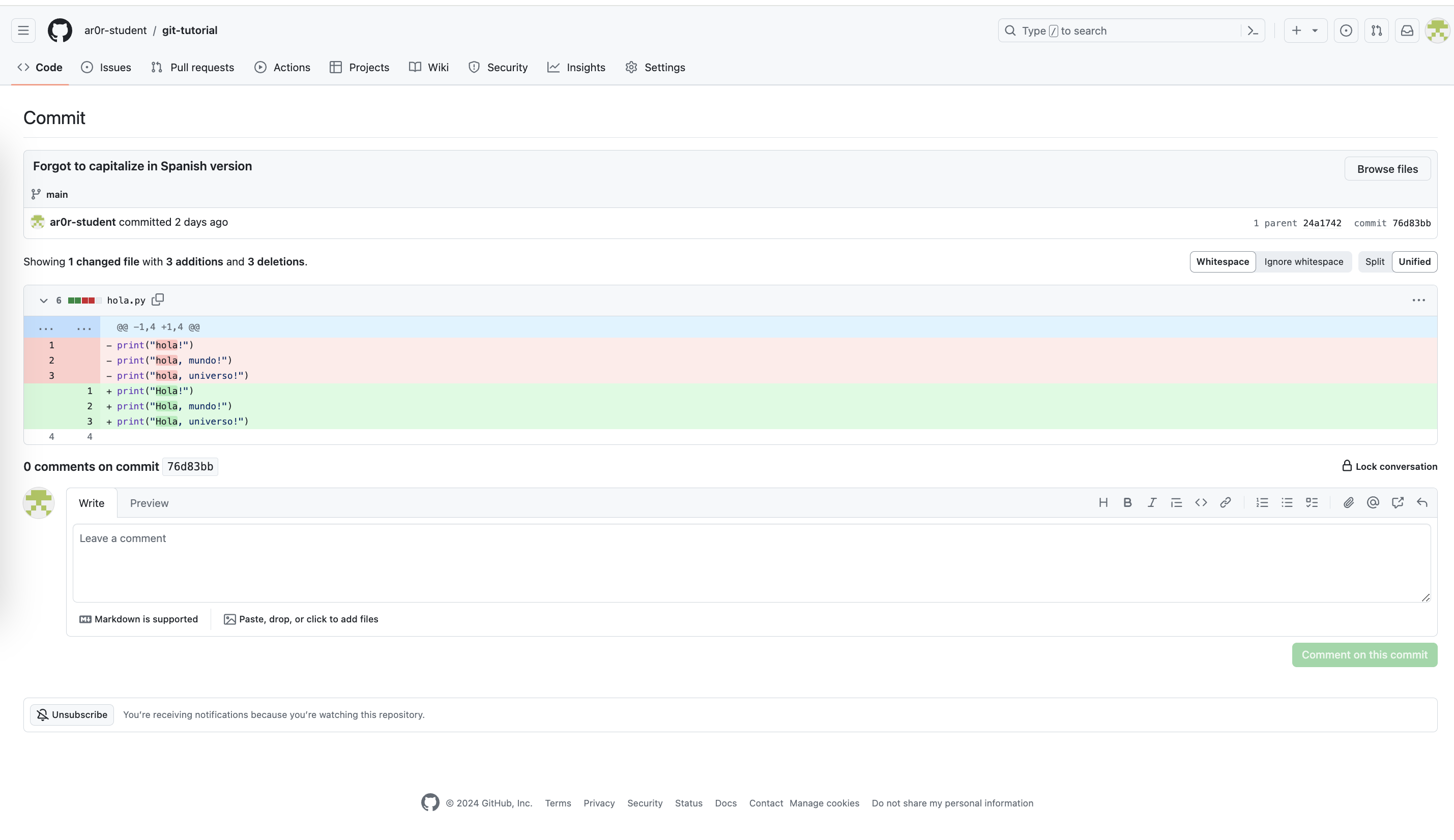Click Paste, drop, or click to add files
The height and width of the screenshot is (840, 1454).
point(301,619)
